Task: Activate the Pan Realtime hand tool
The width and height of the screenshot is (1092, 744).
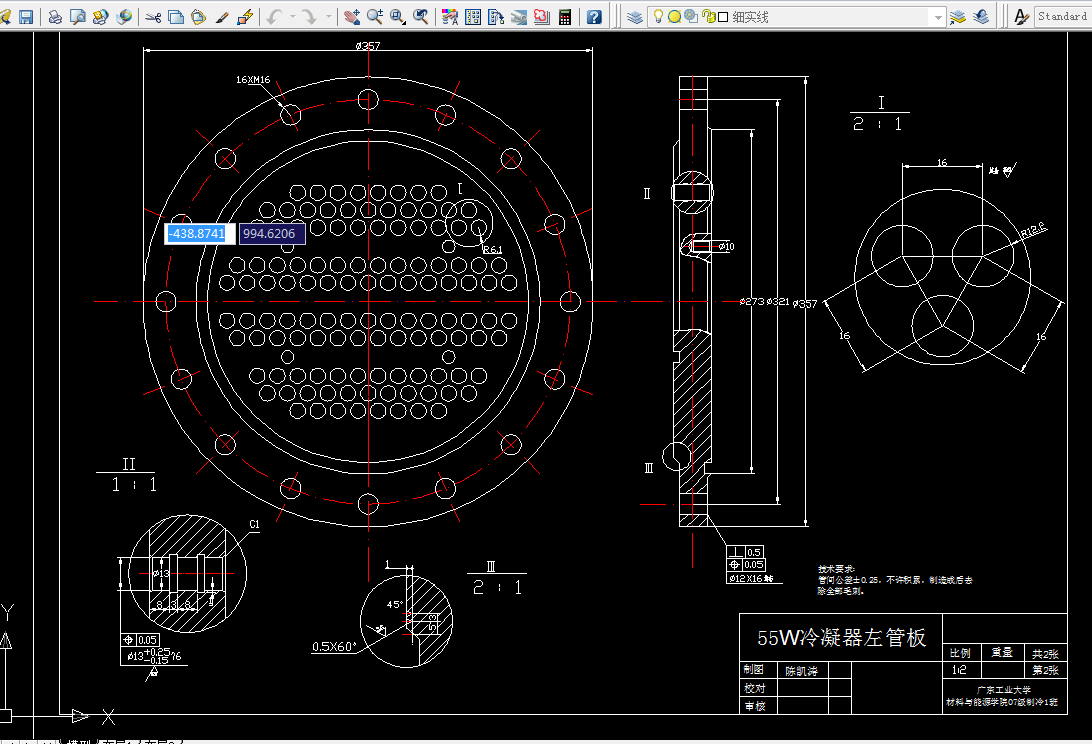Action: click(x=352, y=17)
